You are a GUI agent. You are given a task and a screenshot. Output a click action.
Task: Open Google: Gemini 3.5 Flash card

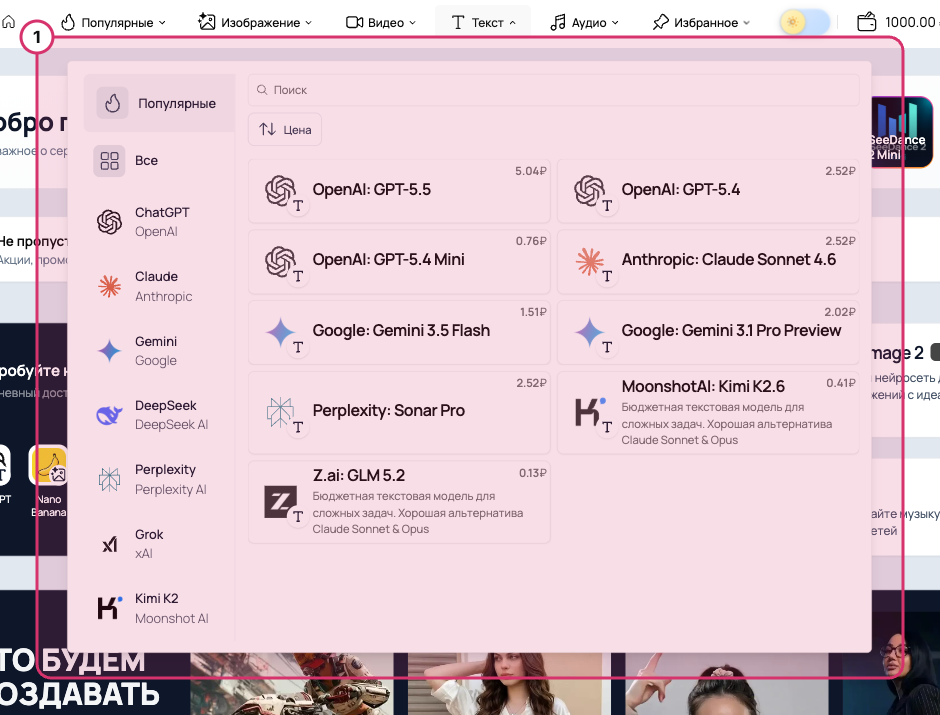tap(399, 333)
